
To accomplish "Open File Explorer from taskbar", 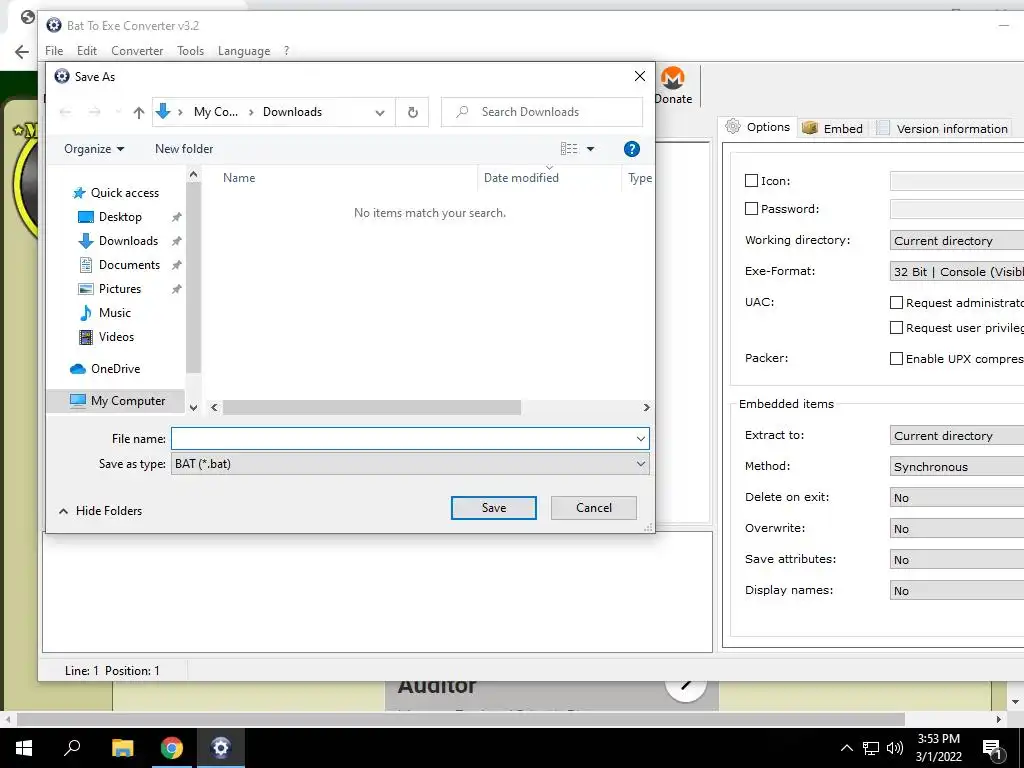I will (122, 748).
